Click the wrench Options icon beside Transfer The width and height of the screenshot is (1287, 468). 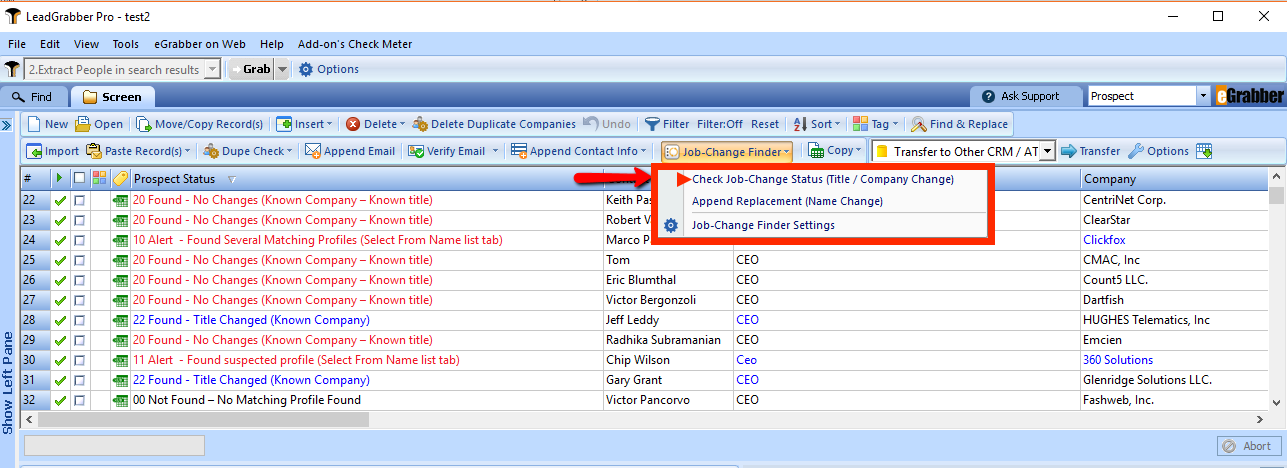[1135, 151]
